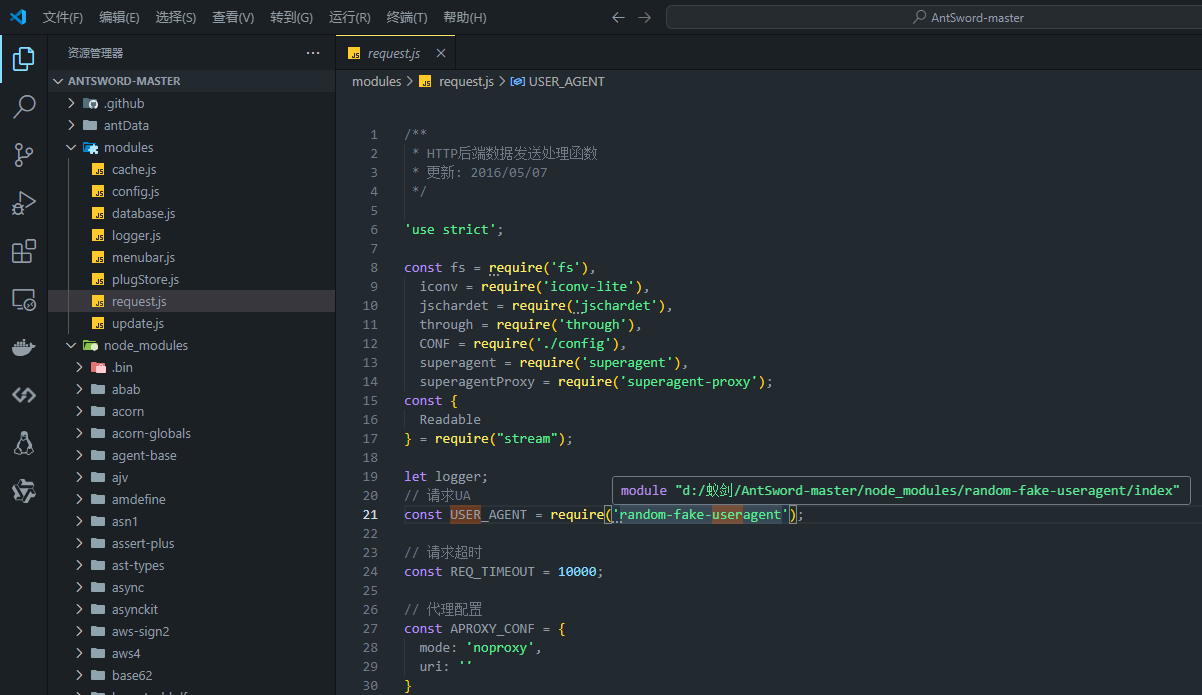
Task: Open the 终端(T) menu
Action: click(407, 17)
